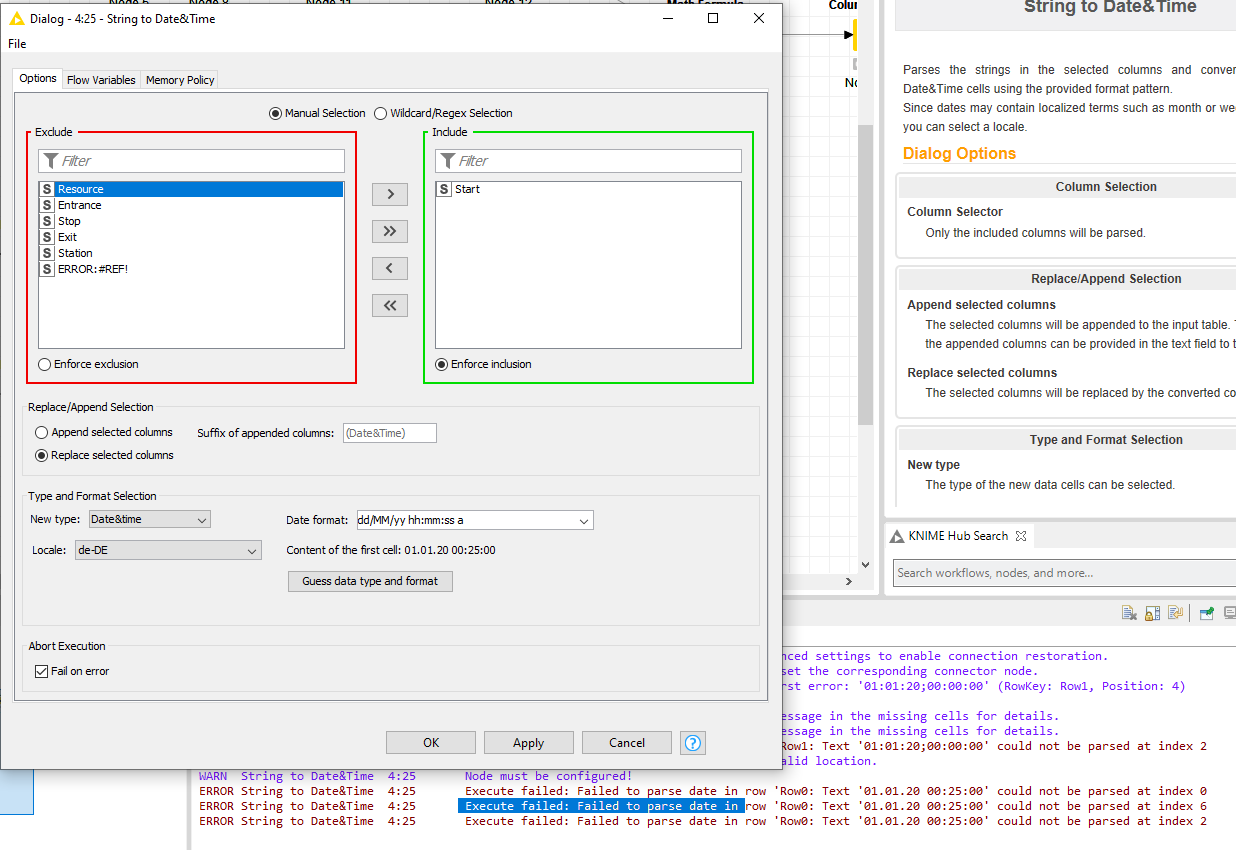The height and width of the screenshot is (850, 1236).
Task: Open the New type dropdown
Action: (149, 520)
